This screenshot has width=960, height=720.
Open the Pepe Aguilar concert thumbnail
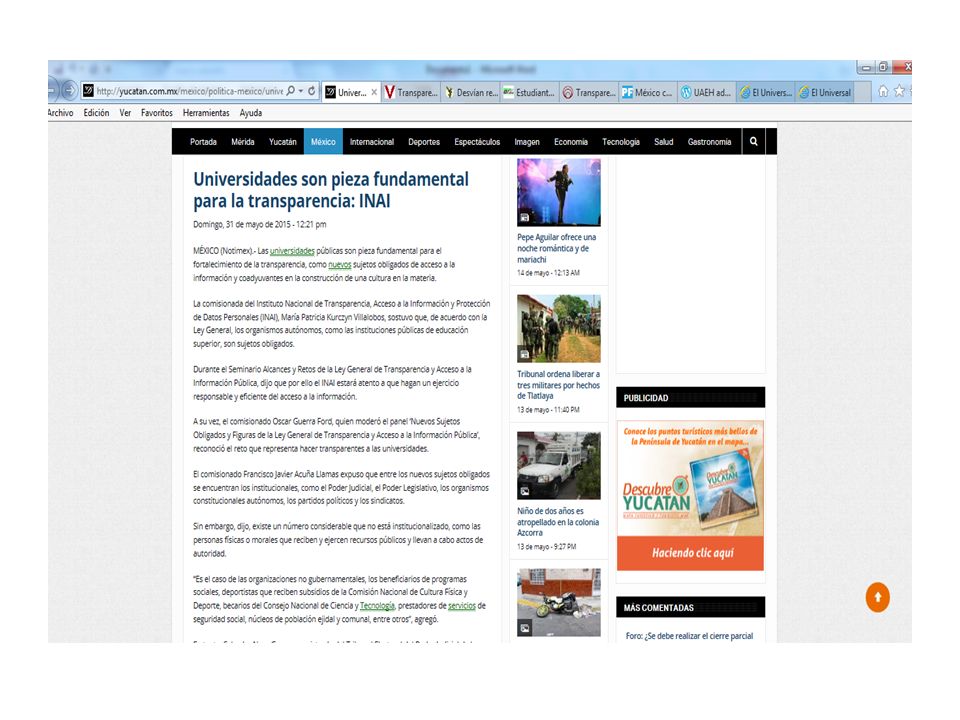pyautogui.click(x=559, y=192)
